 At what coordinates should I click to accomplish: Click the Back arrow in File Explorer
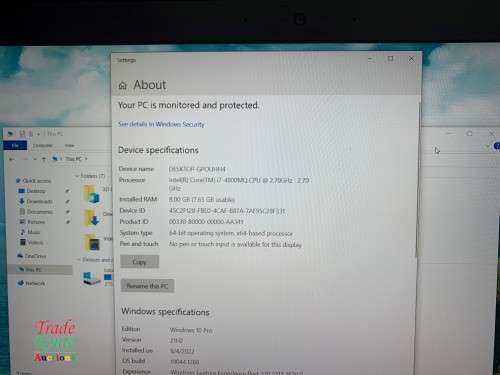pos(12,159)
